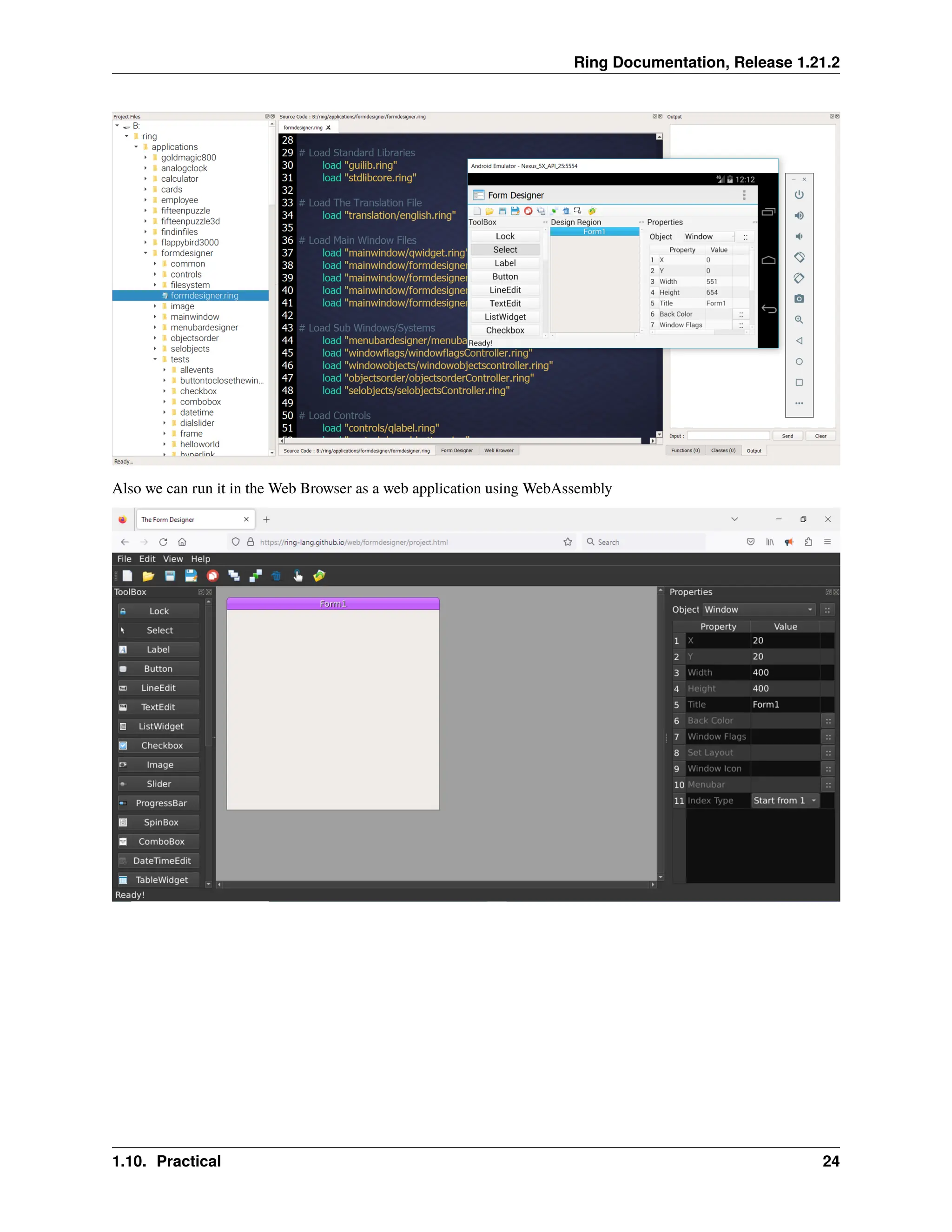Click the emulator camera screenshot icon
Image resolution: width=952 pixels, height=1232 pixels.
(799, 299)
